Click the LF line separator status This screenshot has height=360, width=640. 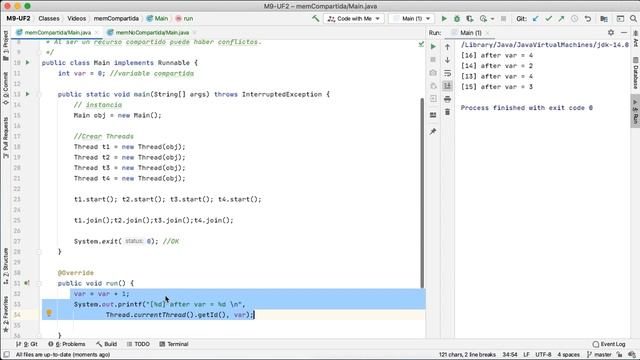527,354
